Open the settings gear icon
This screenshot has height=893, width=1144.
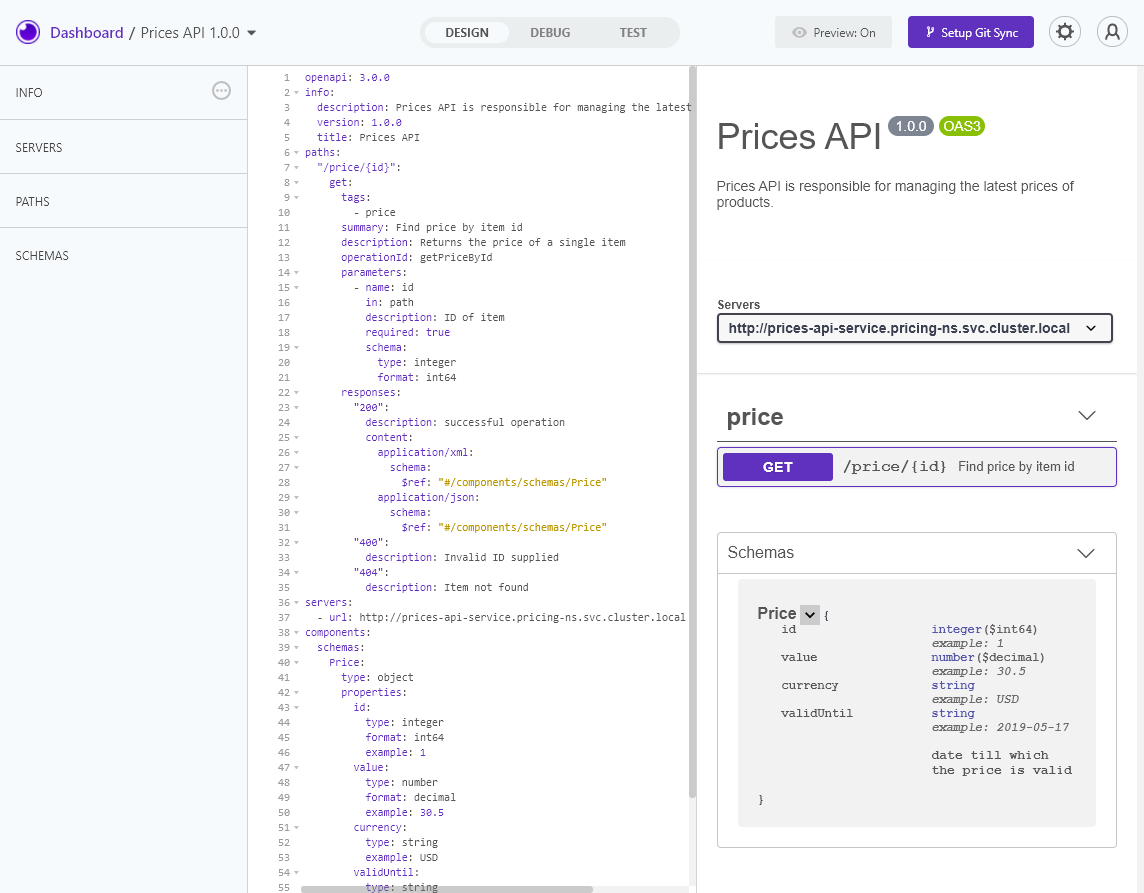click(x=1064, y=32)
